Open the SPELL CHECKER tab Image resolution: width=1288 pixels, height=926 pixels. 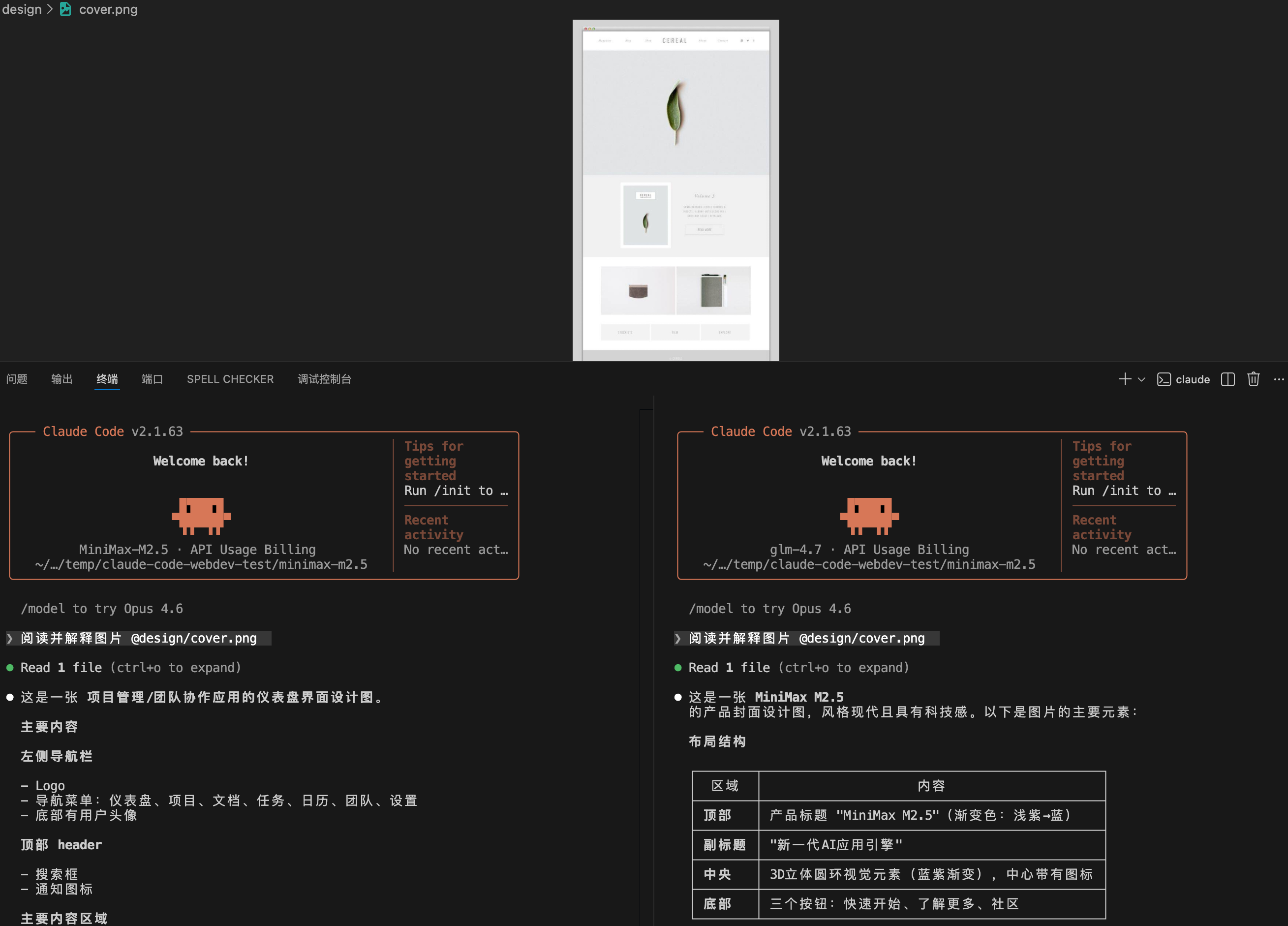[230, 379]
